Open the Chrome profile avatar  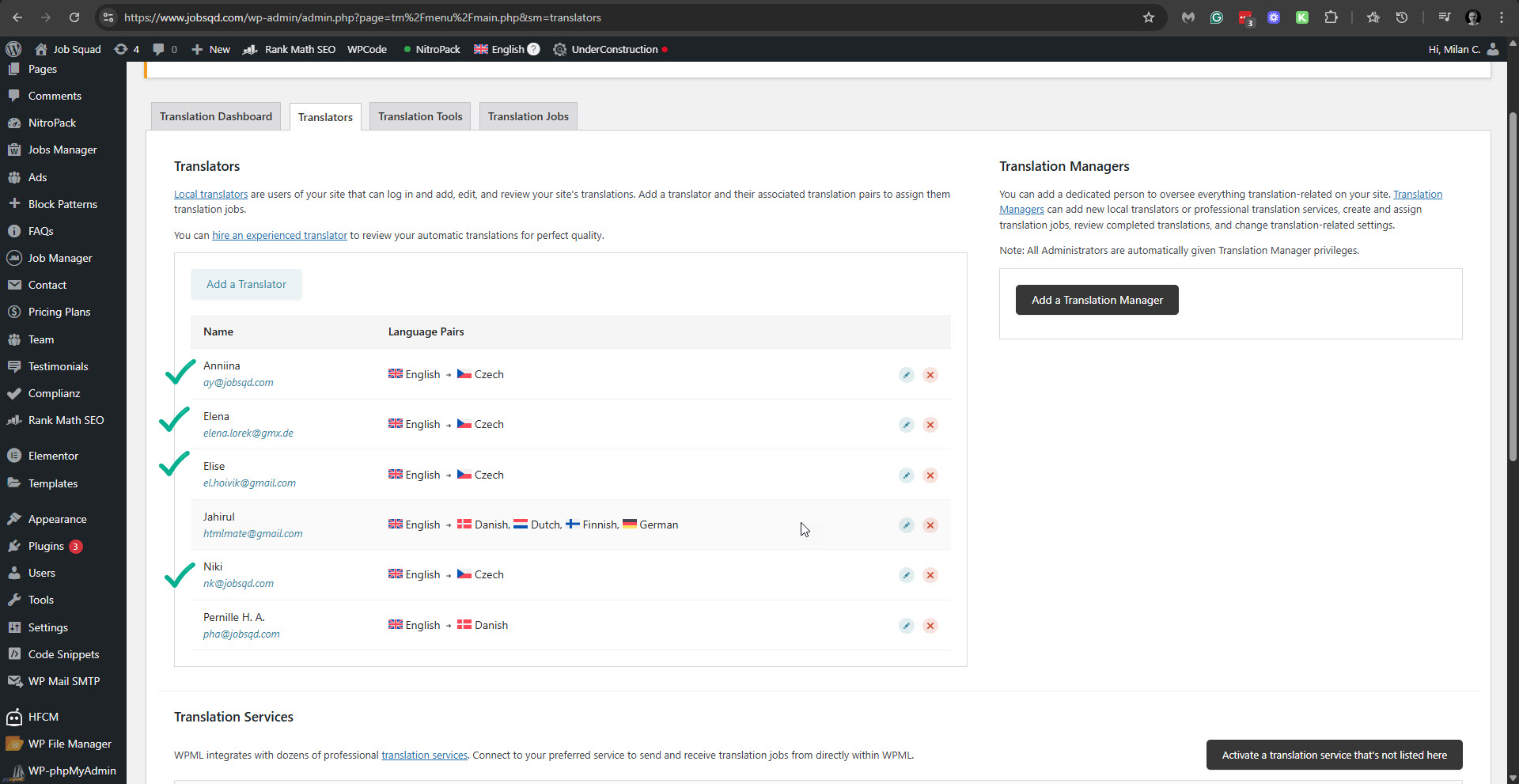pyautogui.click(x=1473, y=17)
